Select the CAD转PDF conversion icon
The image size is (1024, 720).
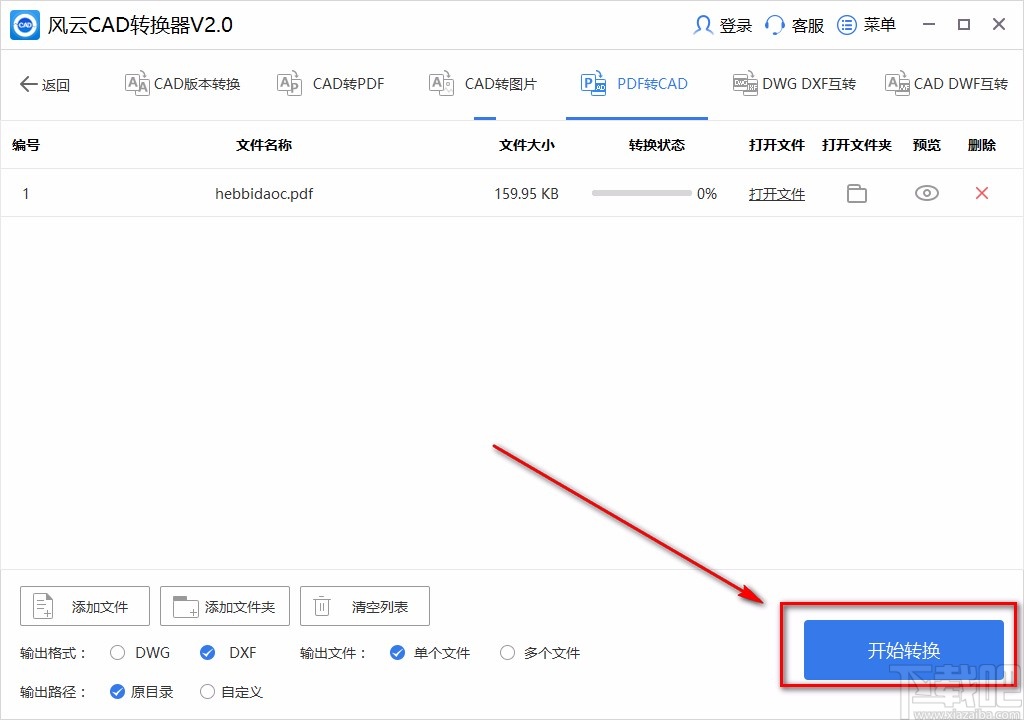pos(289,84)
